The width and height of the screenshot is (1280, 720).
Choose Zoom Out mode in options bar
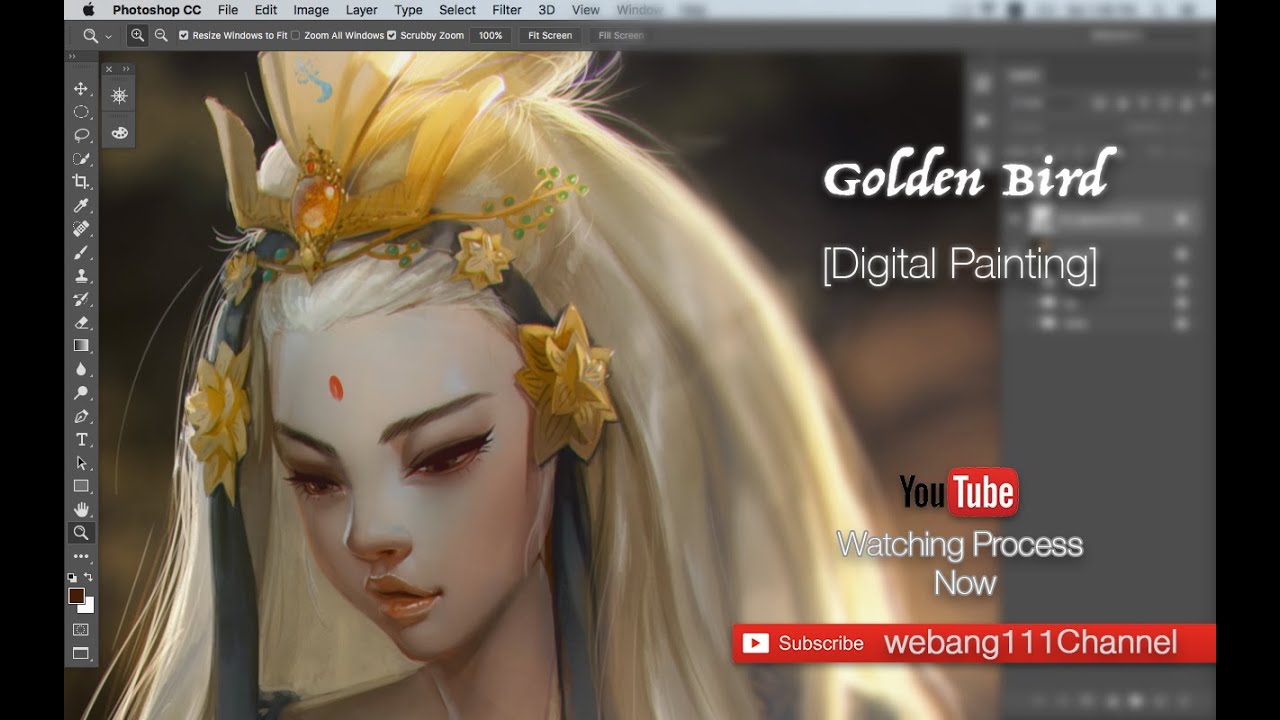(161, 35)
